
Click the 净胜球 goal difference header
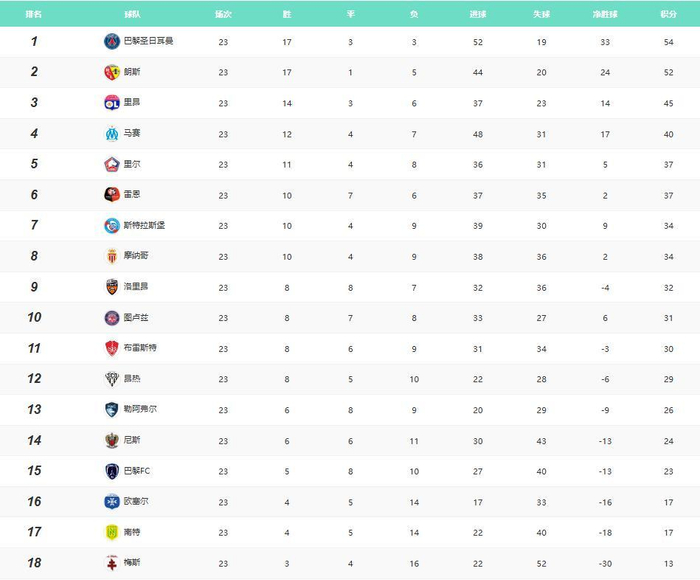click(x=604, y=15)
